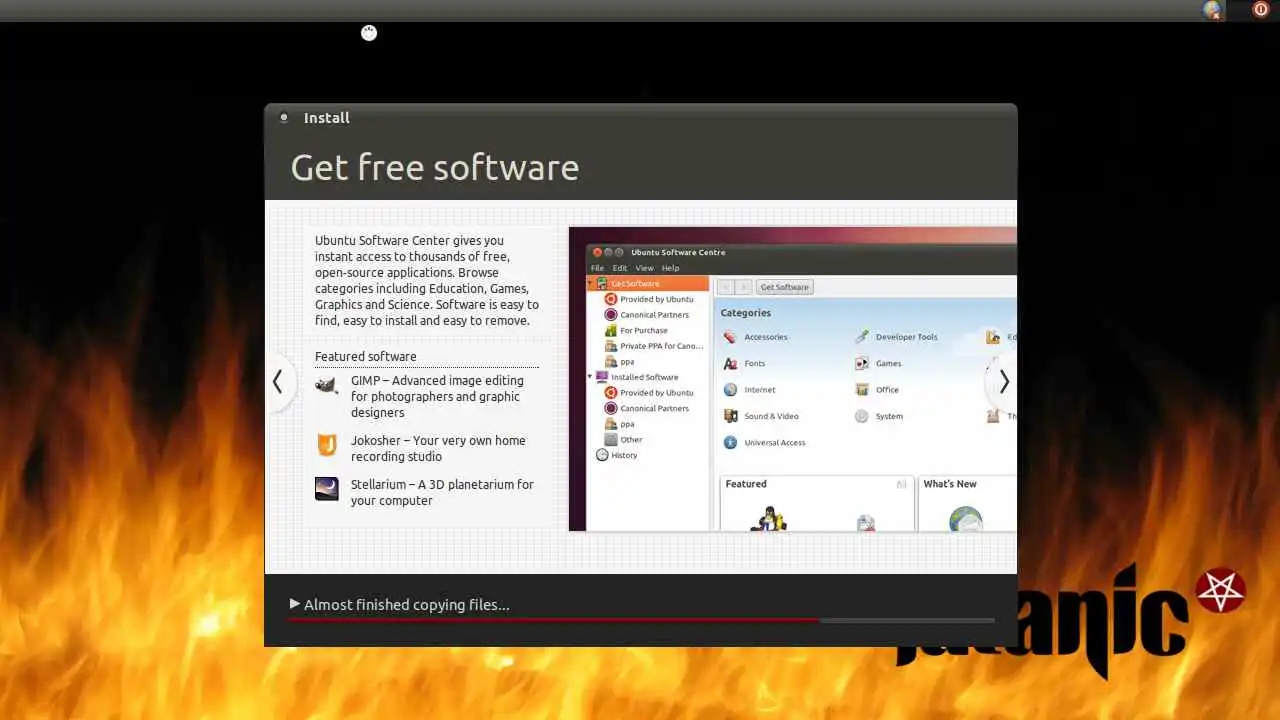
Task: Open the network indicator in top panel
Action: [x=1212, y=10]
